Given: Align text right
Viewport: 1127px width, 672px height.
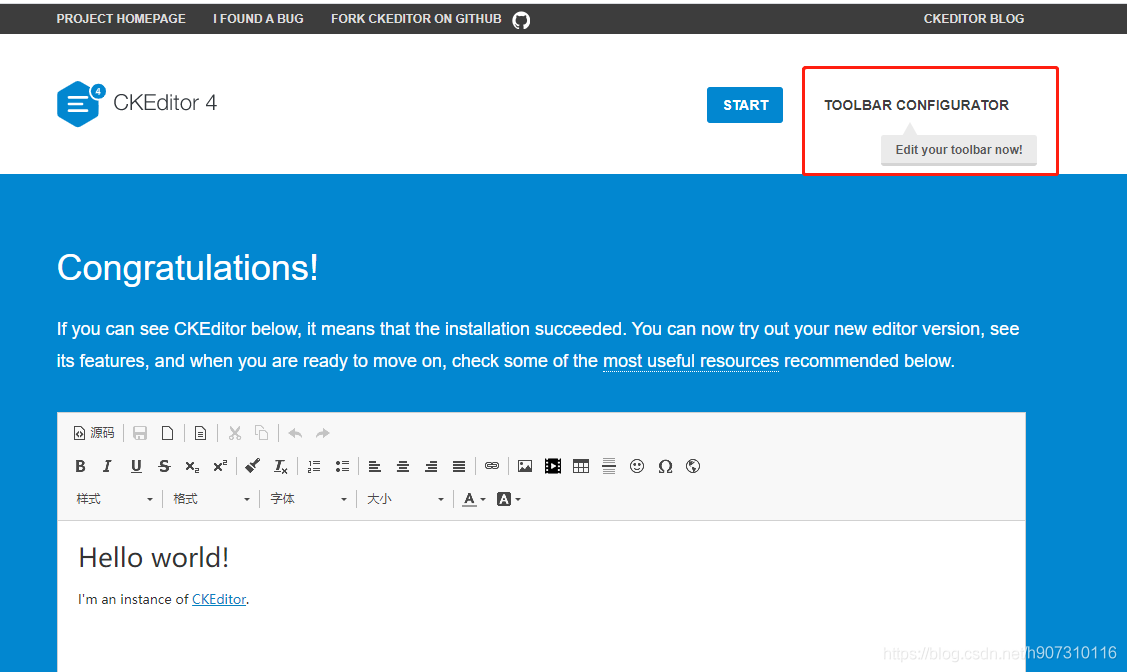Looking at the screenshot, I should click(431, 466).
